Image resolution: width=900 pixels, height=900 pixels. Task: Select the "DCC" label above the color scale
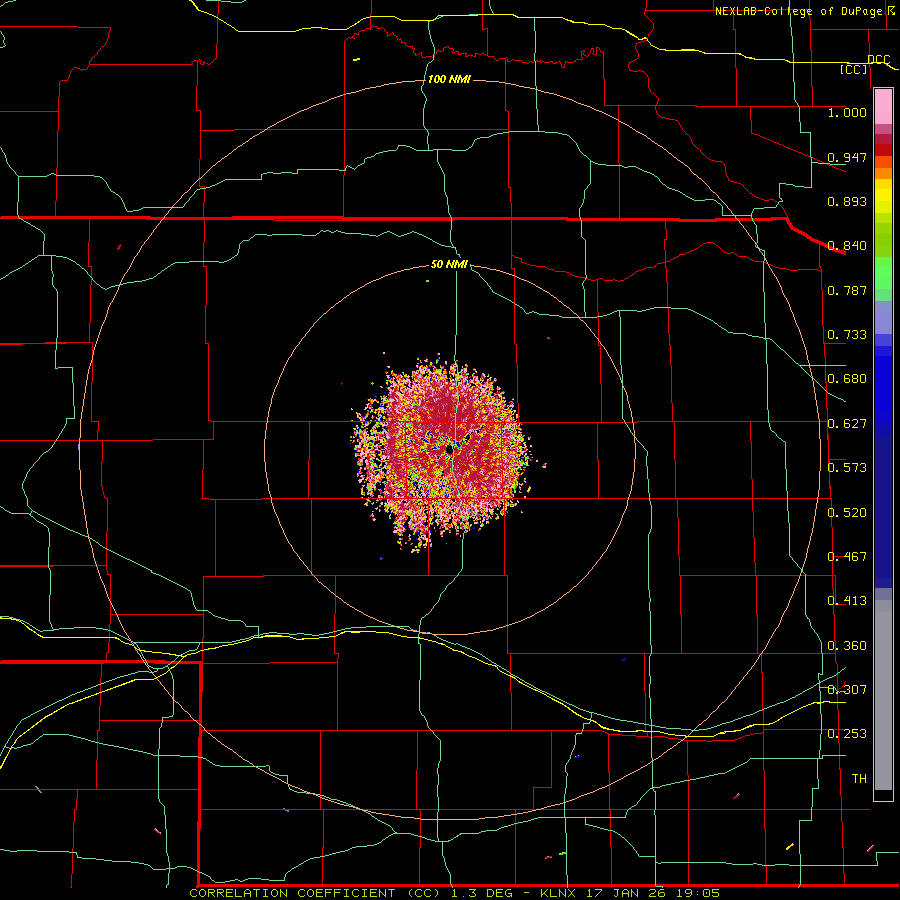(x=878, y=59)
